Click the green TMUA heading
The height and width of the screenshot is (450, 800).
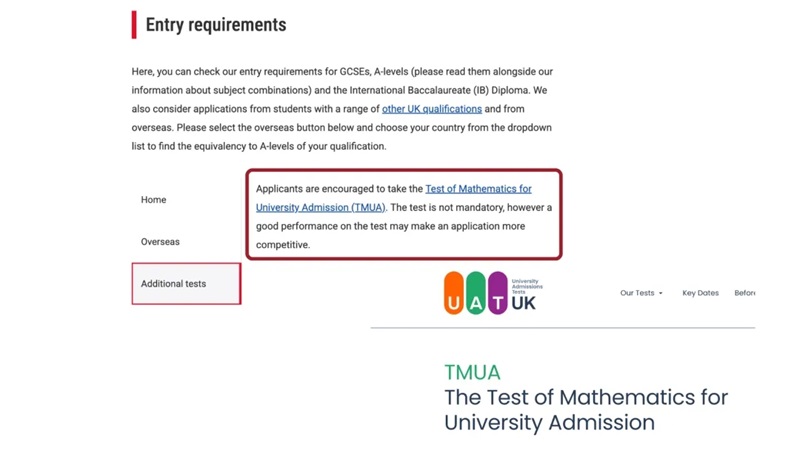tap(472, 372)
